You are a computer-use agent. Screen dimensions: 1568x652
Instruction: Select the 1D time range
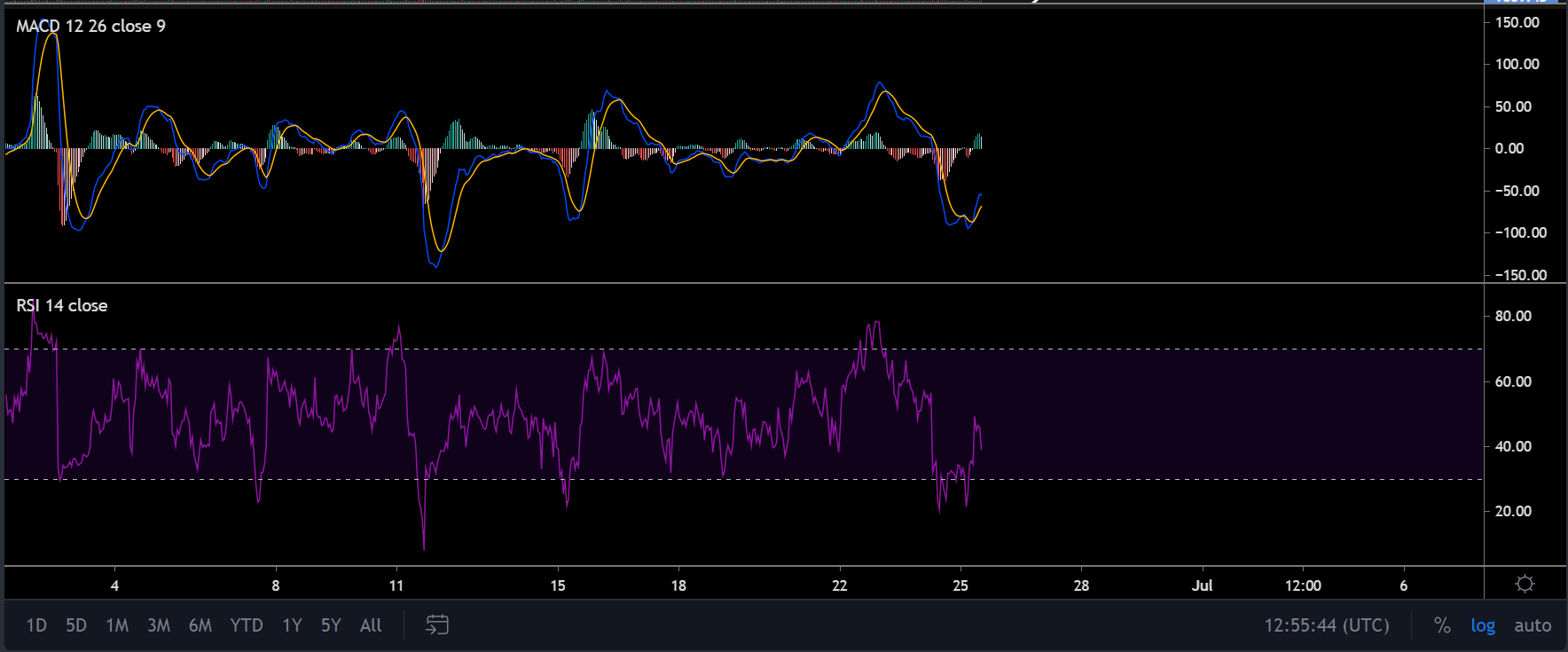(x=36, y=625)
